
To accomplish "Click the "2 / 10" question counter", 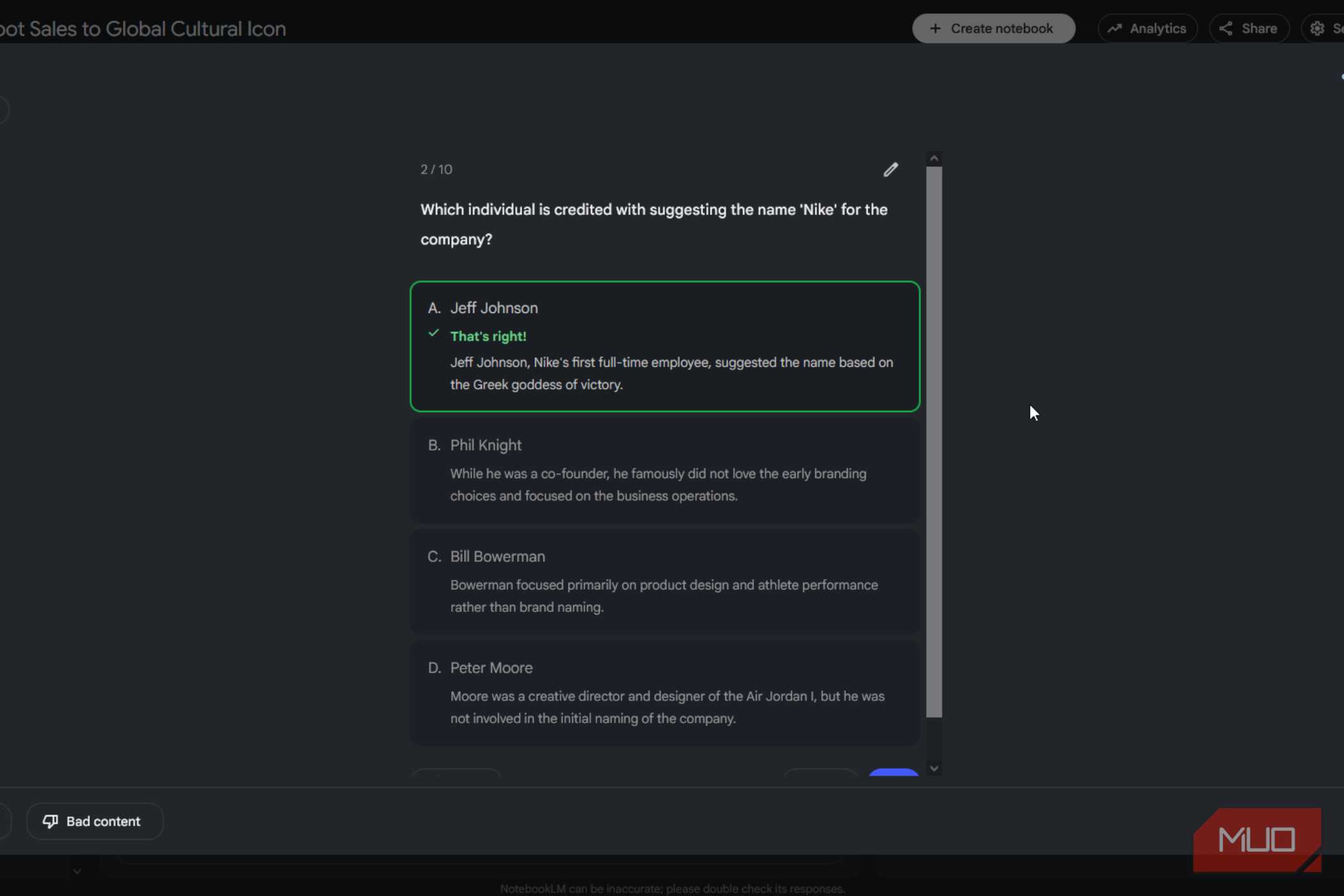I will pos(436,170).
